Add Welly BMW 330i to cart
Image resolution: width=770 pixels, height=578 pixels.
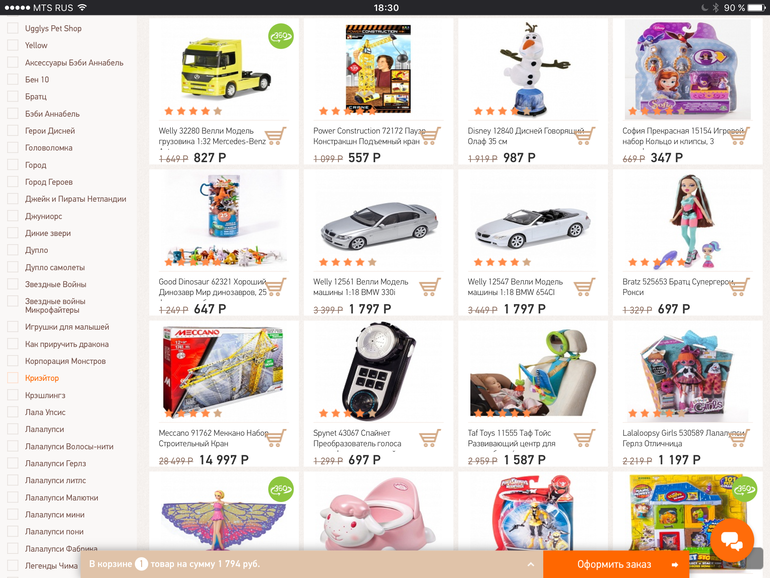click(x=430, y=287)
